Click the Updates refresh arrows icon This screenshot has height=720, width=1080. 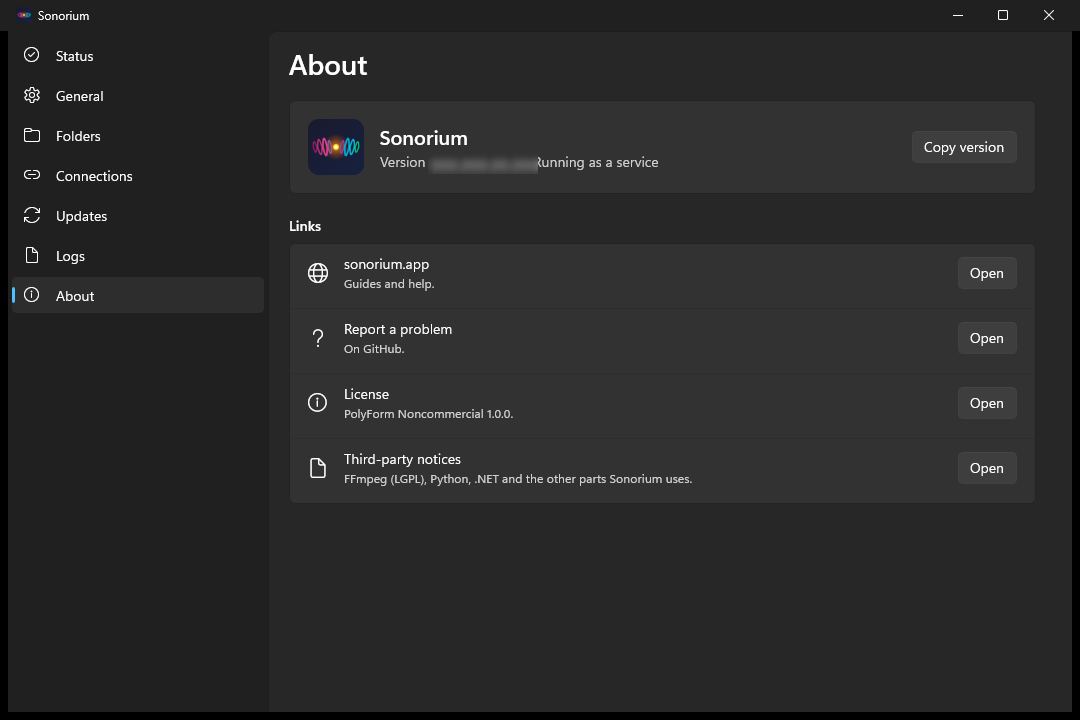[32, 215]
